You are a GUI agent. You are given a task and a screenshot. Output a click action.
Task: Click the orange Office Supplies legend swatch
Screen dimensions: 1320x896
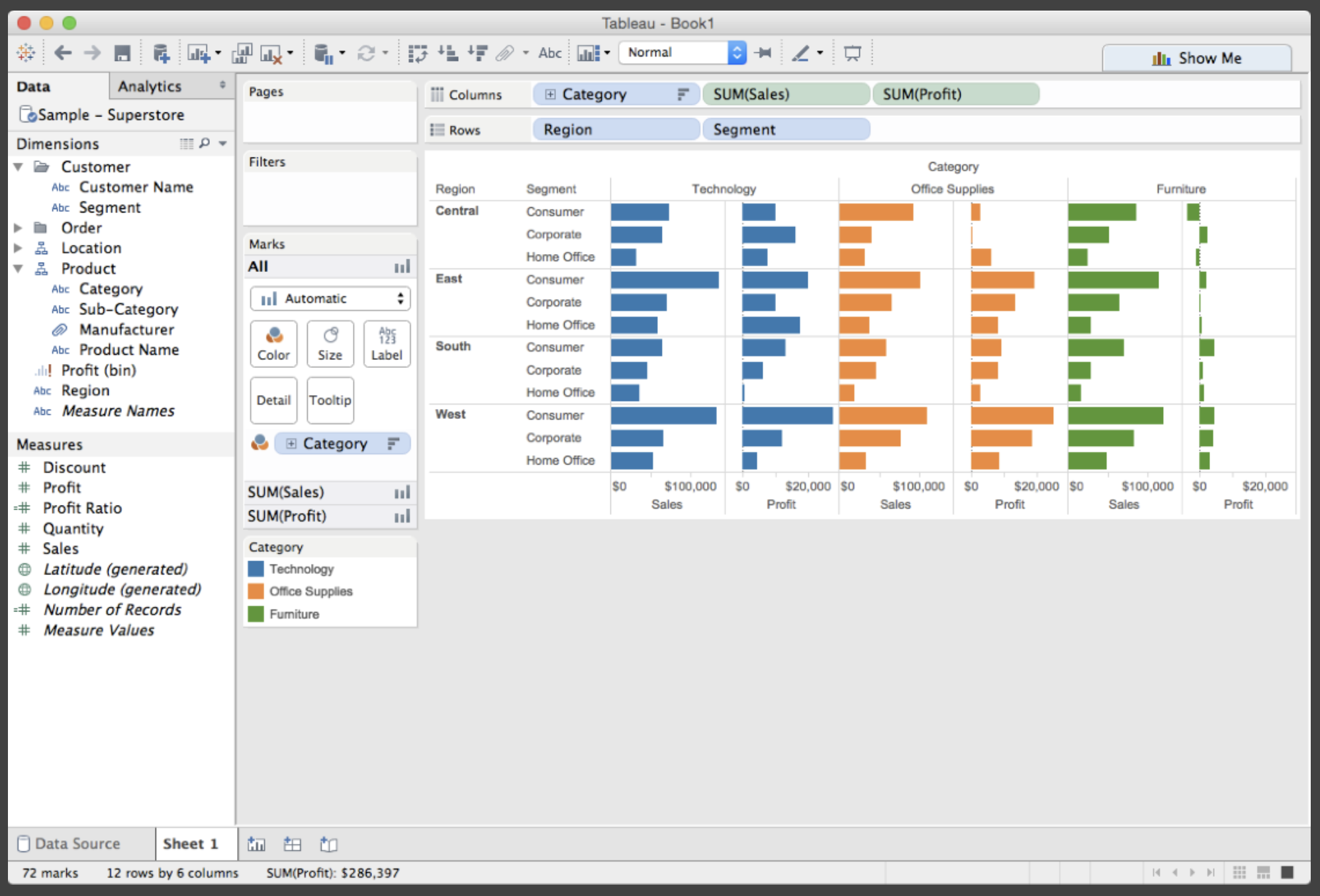tap(256, 591)
